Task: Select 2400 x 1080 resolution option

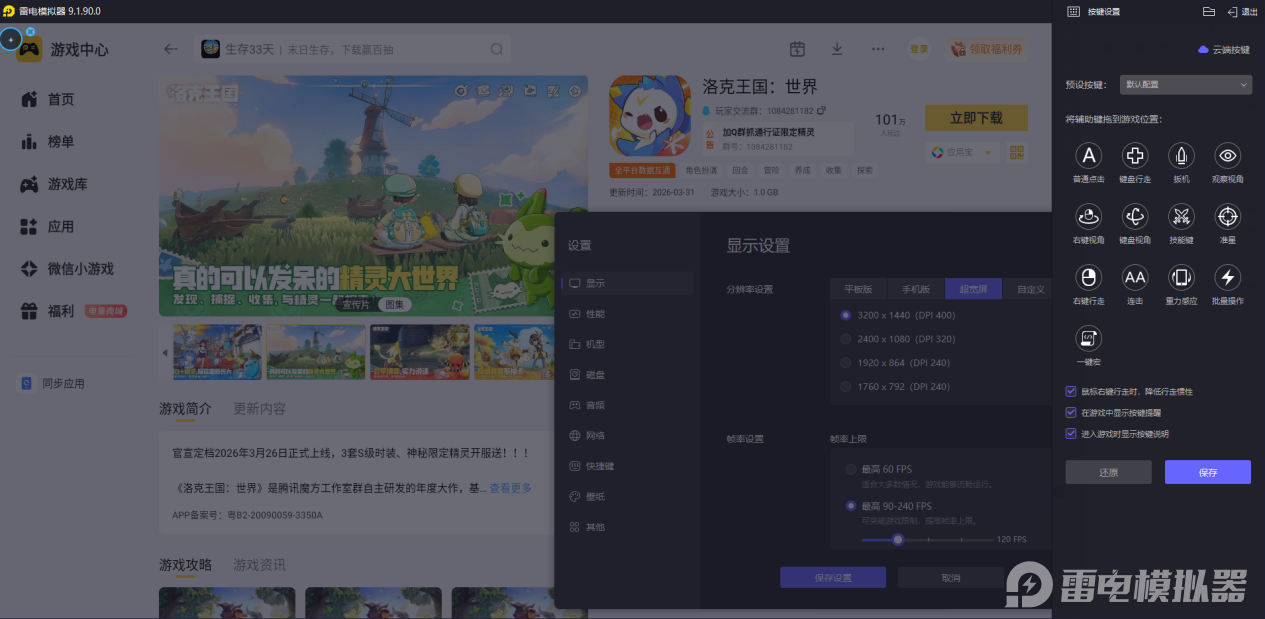Action: [x=847, y=339]
